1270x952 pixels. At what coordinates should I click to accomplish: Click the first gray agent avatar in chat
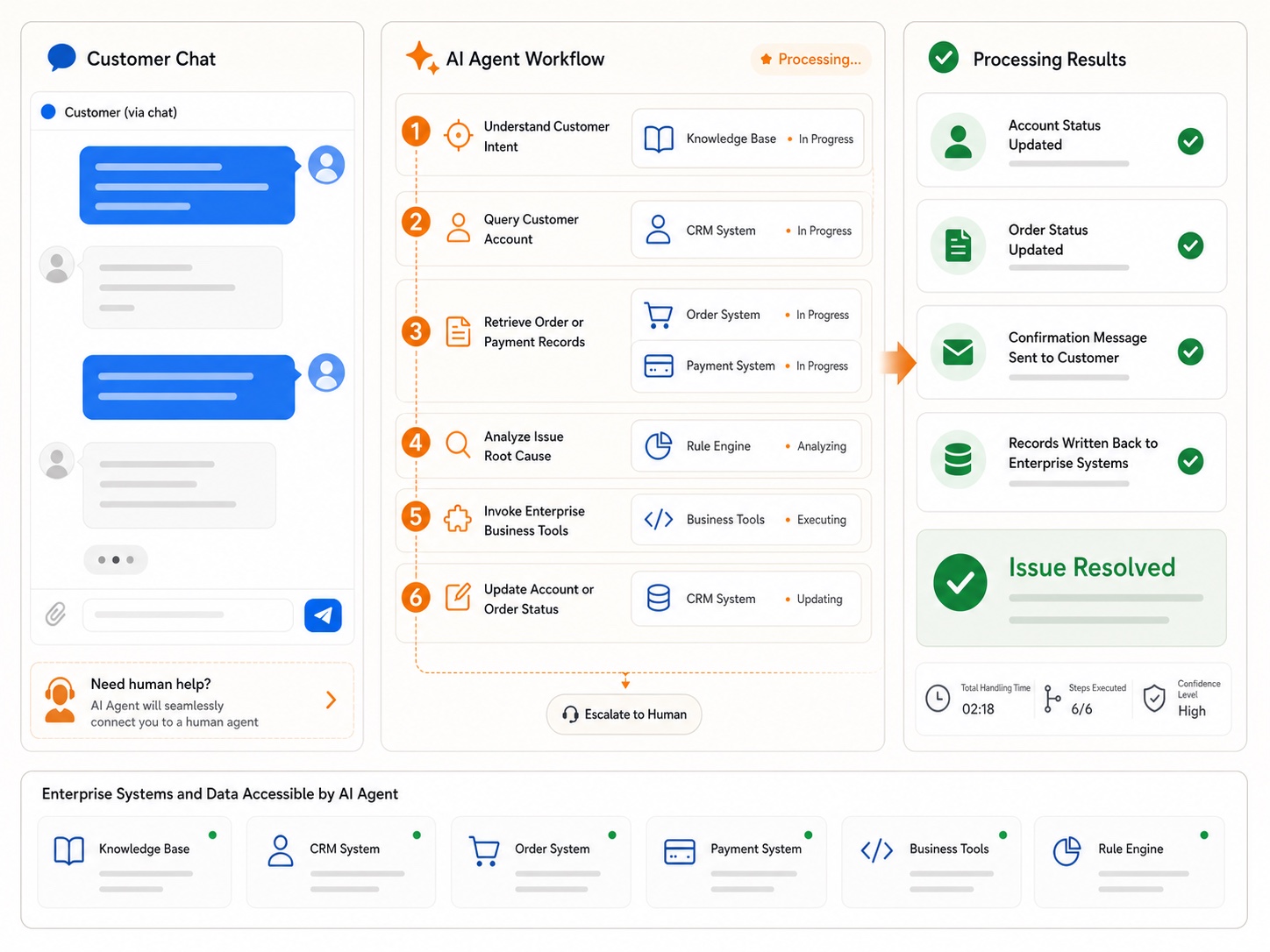[57, 264]
